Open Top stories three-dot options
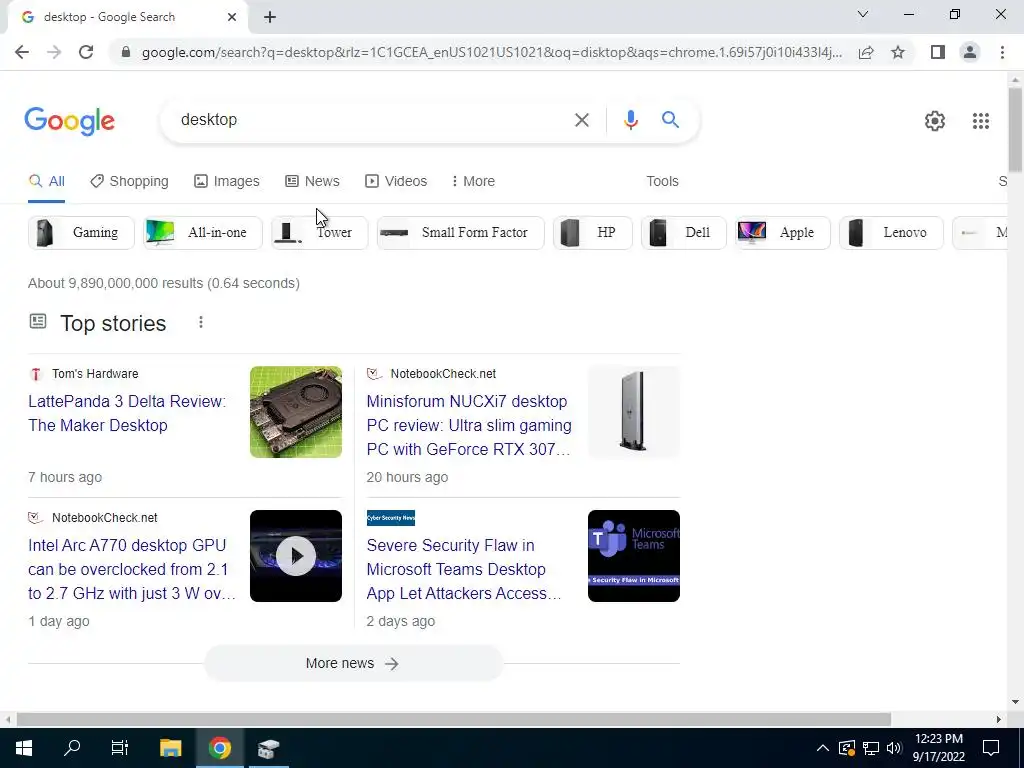Screen dimensions: 1024x768 [x=200, y=322]
